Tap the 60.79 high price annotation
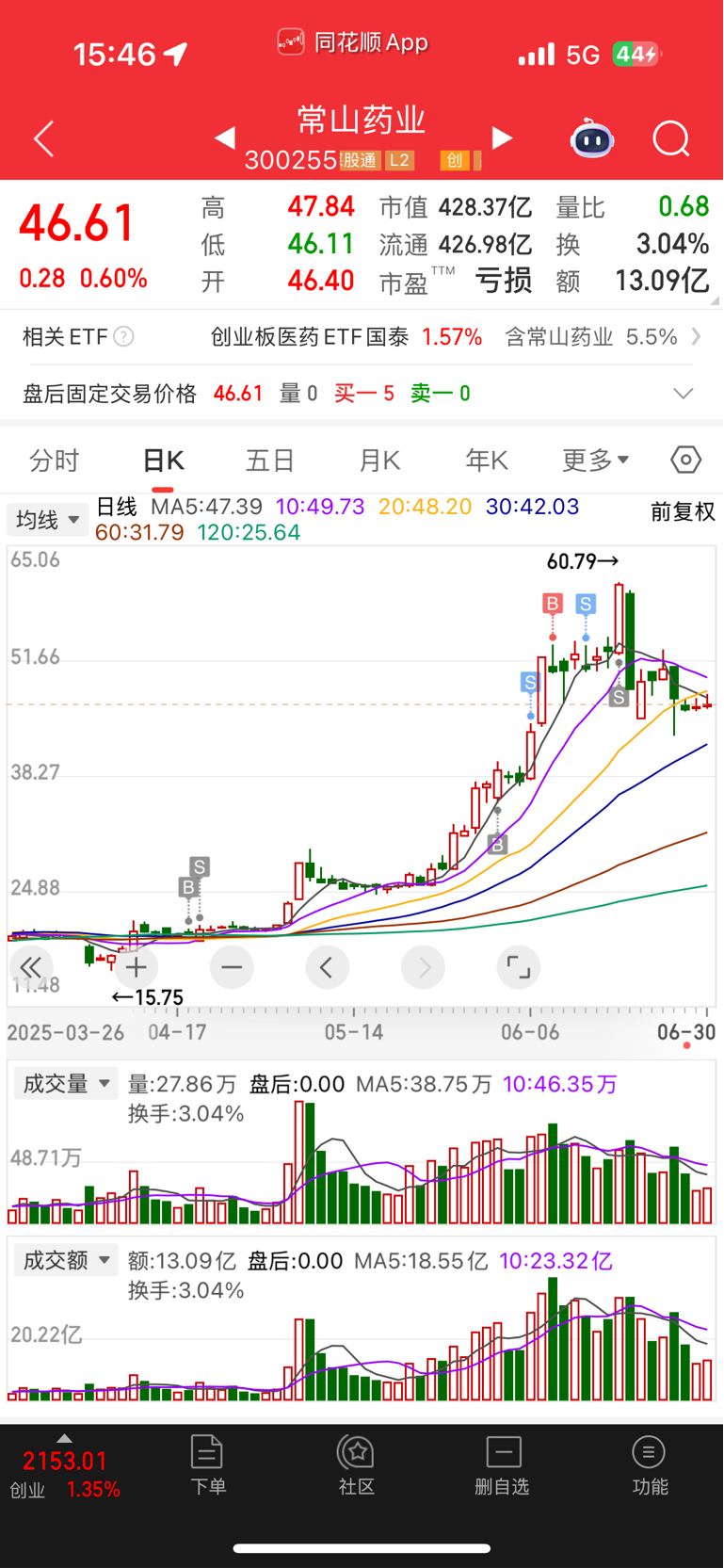Screen dimensions: 724x1568 (x=583, y=561)
